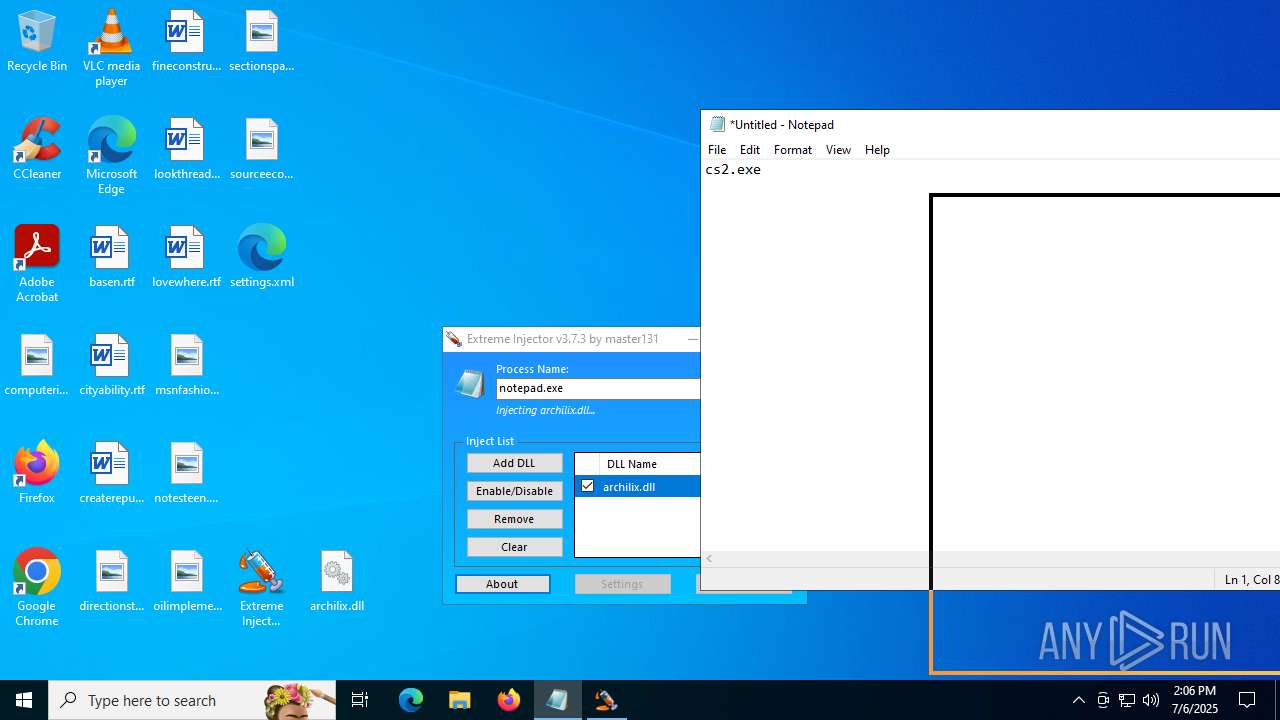1280x720 pixels.
Task: Open File Explorer from taskbar
Action: tap(459, 700)
